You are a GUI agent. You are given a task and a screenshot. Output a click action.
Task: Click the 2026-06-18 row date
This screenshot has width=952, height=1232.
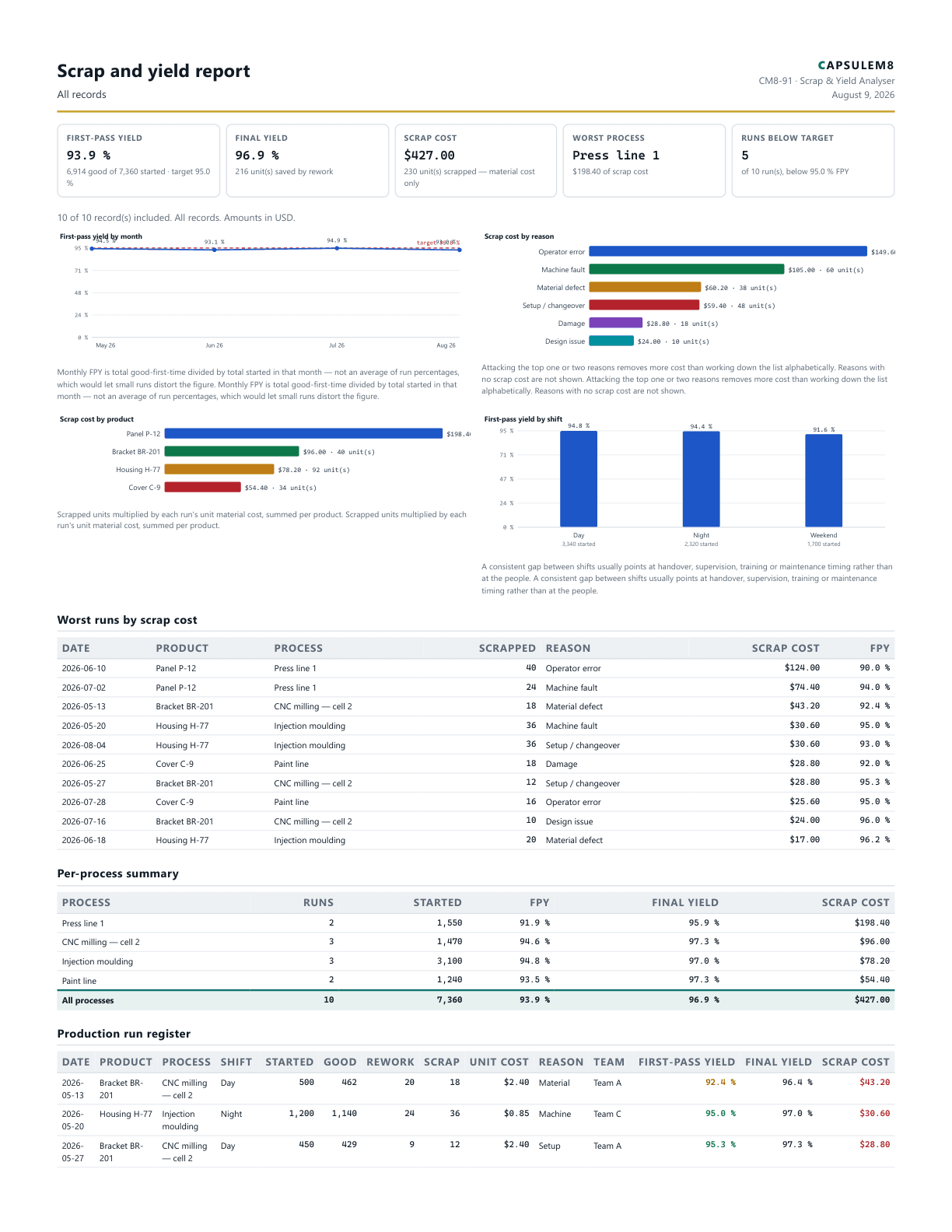pos(84,840)
